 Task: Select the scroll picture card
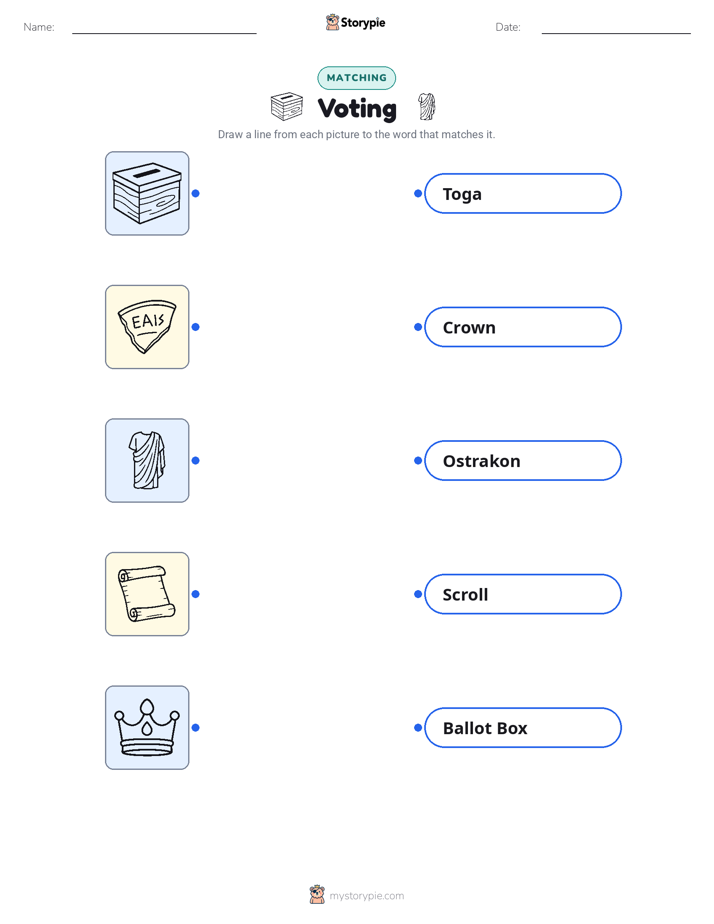[x=147, y=594]
